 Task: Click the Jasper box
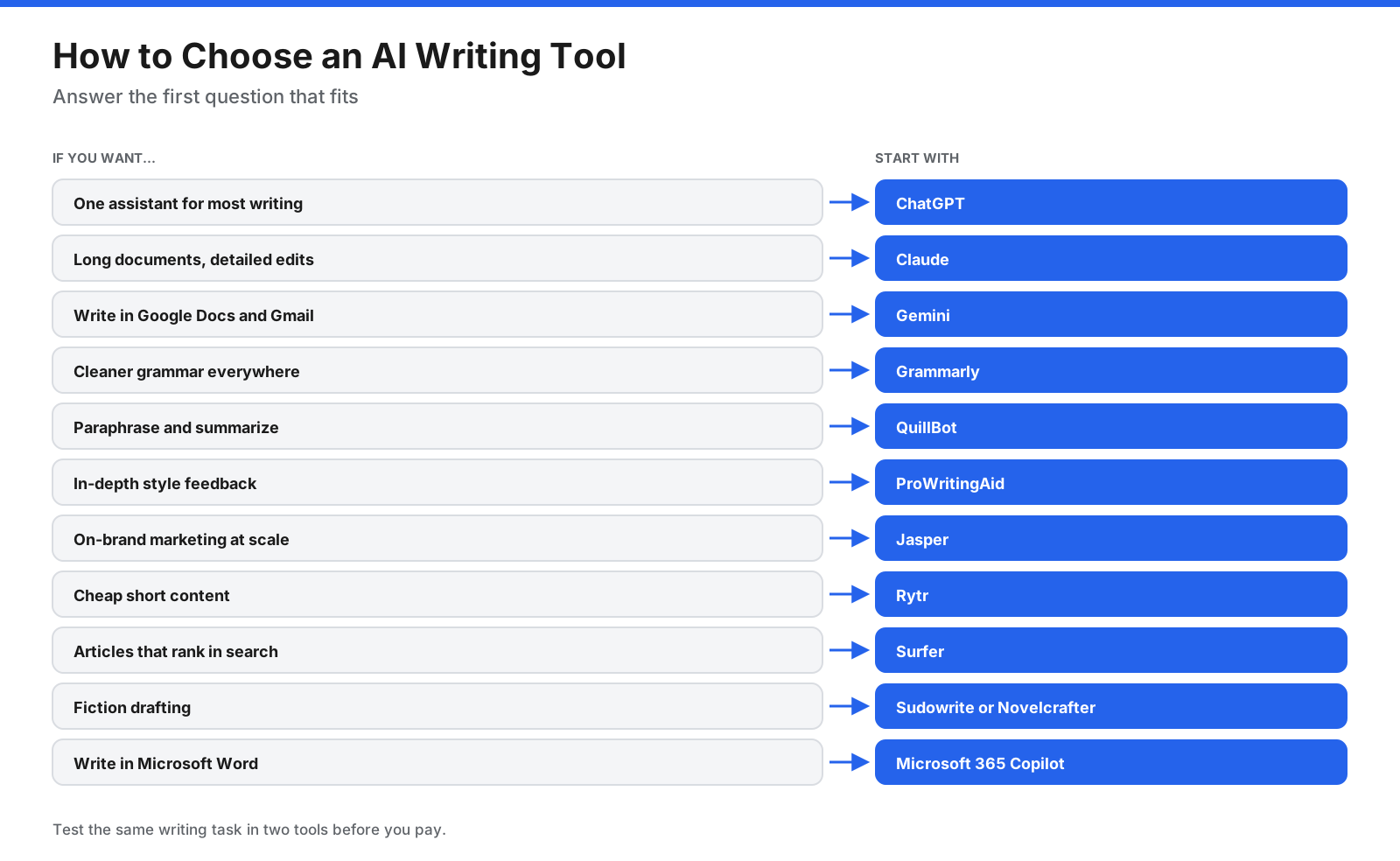coord(1111,538)
